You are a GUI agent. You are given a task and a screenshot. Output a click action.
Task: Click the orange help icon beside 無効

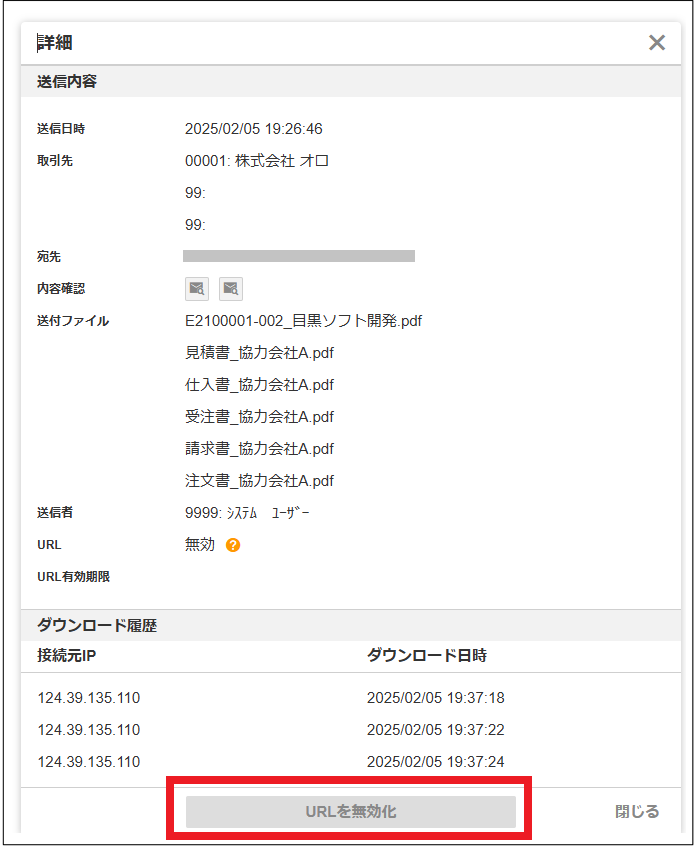point(233,545)
